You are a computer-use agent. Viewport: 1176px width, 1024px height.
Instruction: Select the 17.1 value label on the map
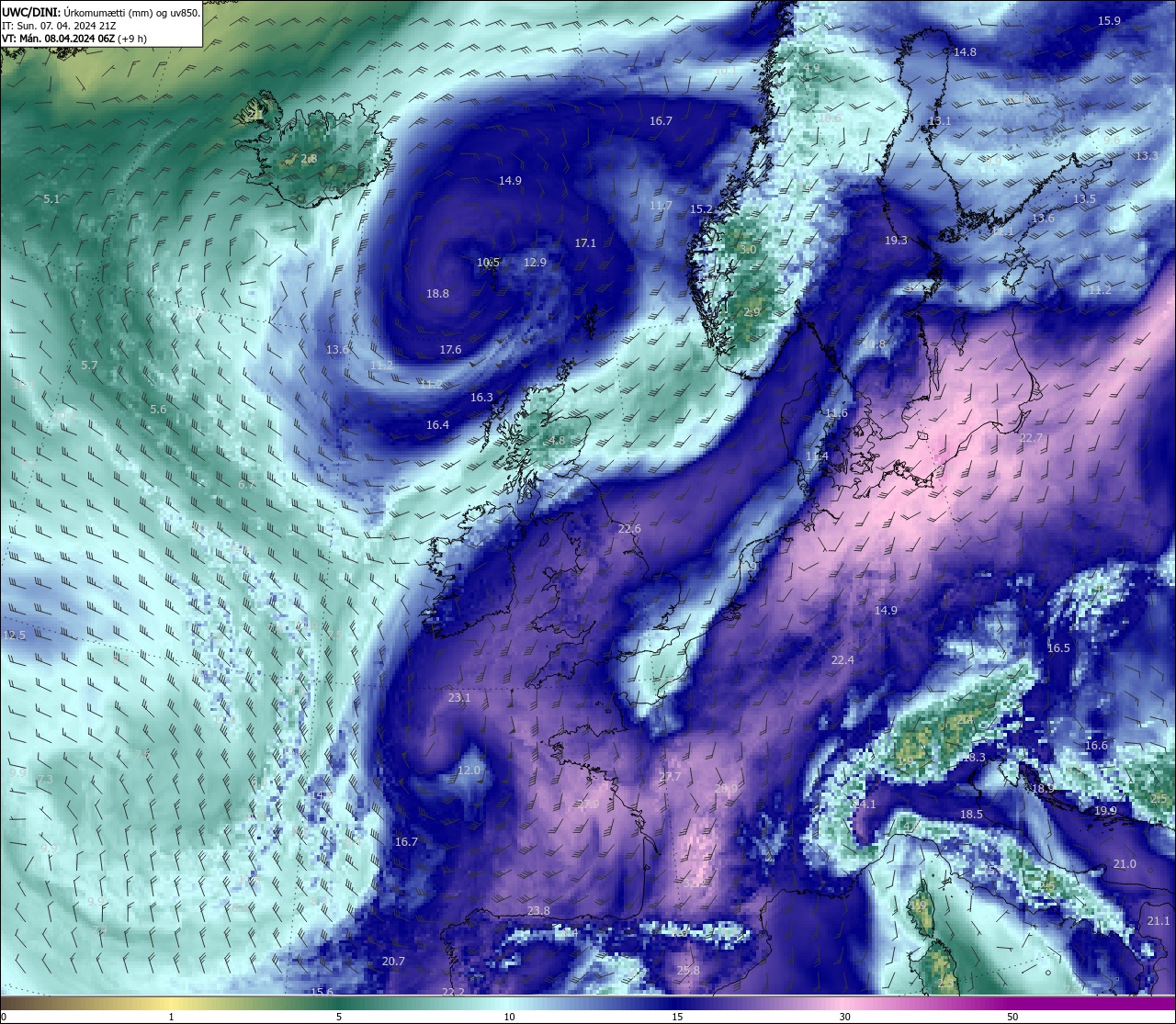(x=585, y=243)
